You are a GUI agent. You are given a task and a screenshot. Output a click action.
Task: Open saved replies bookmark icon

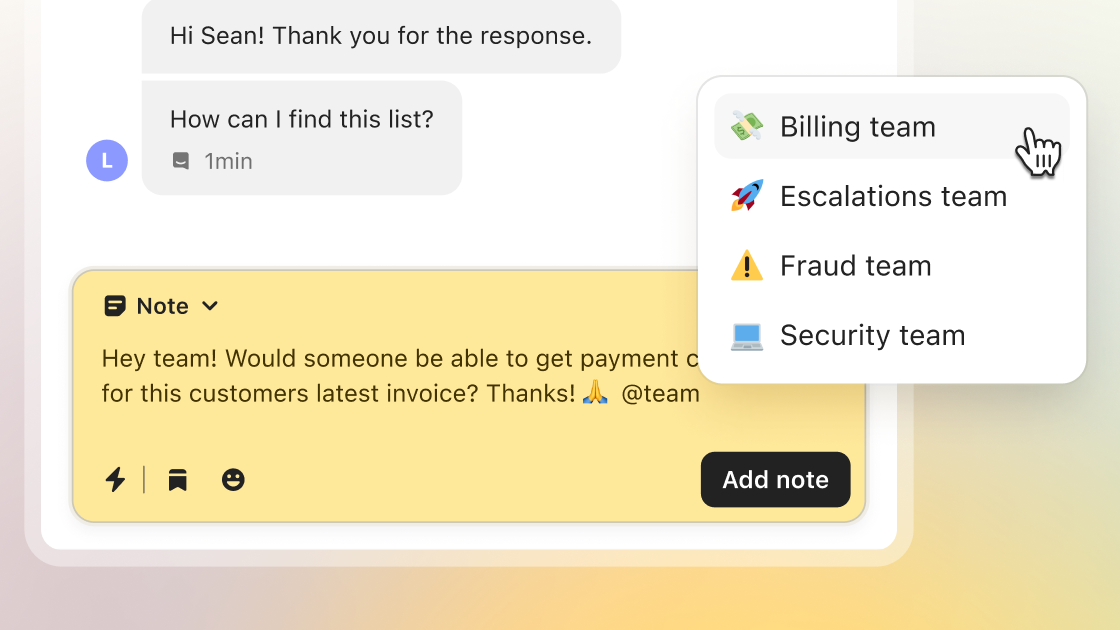178,480
